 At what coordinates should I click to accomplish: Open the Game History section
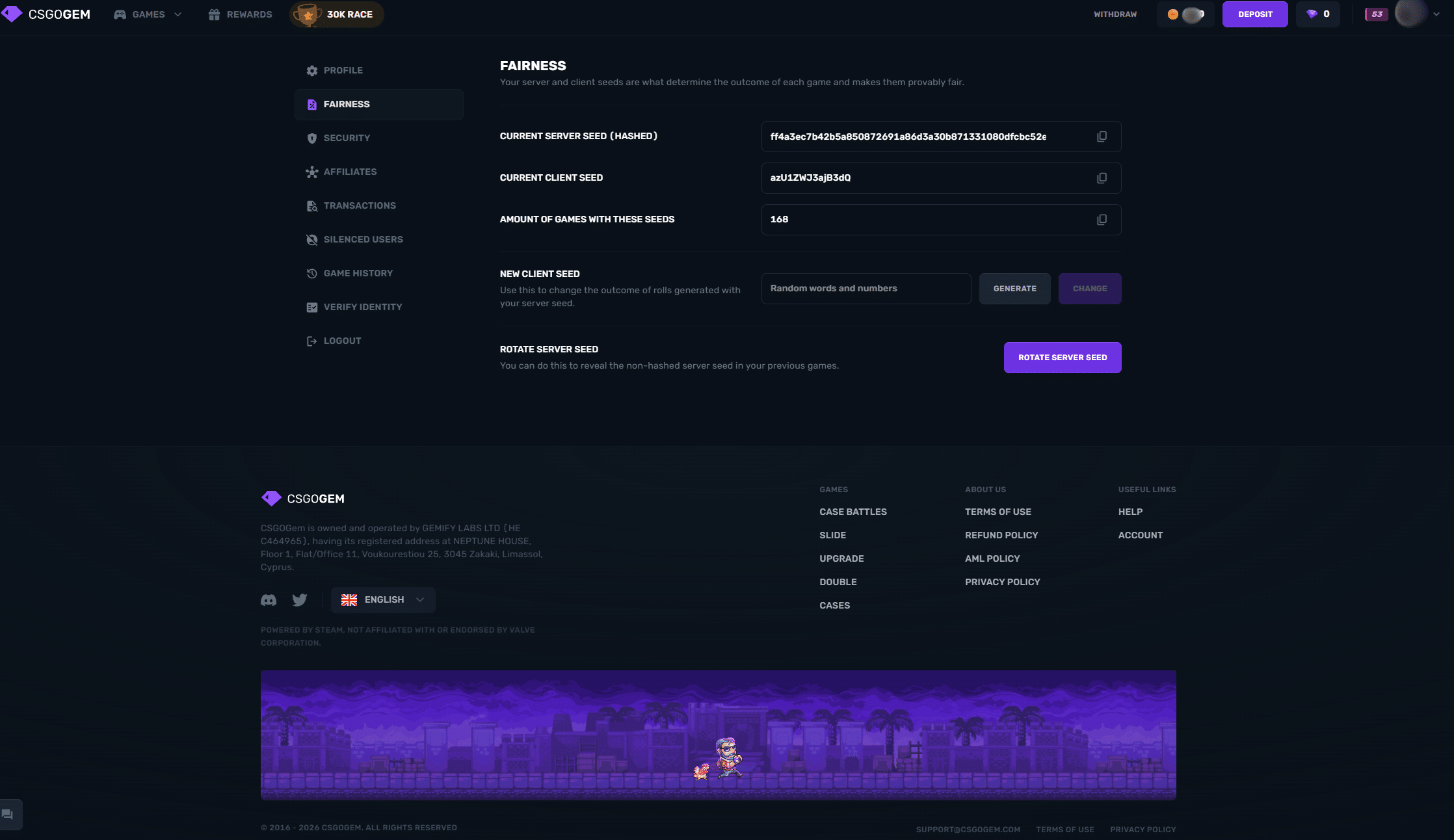click(x=379, y=273)
